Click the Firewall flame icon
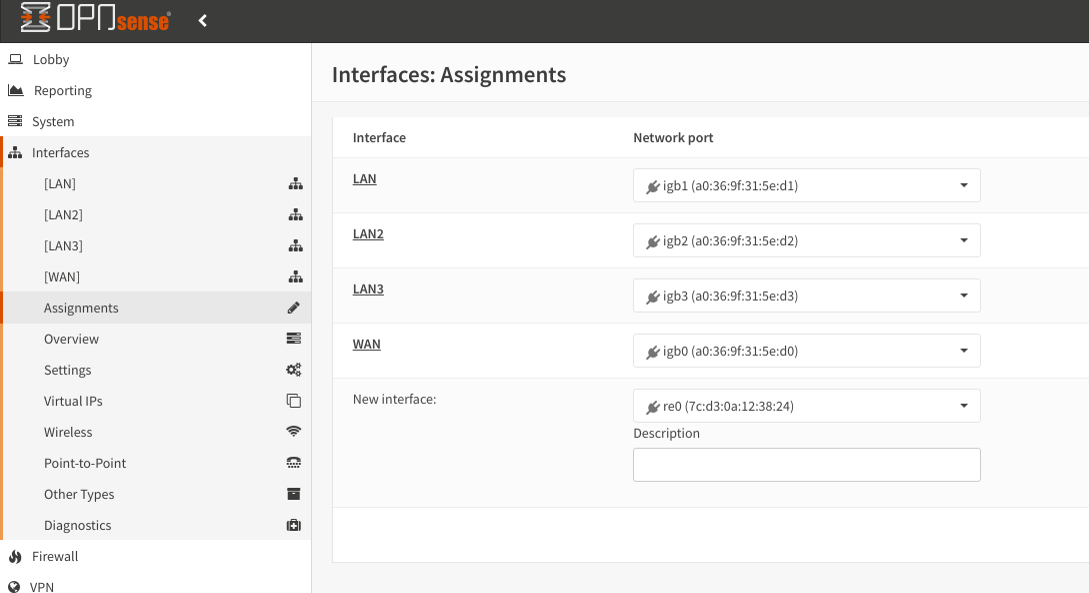This screenshot has height=593, width=1089. click(15, 556)
